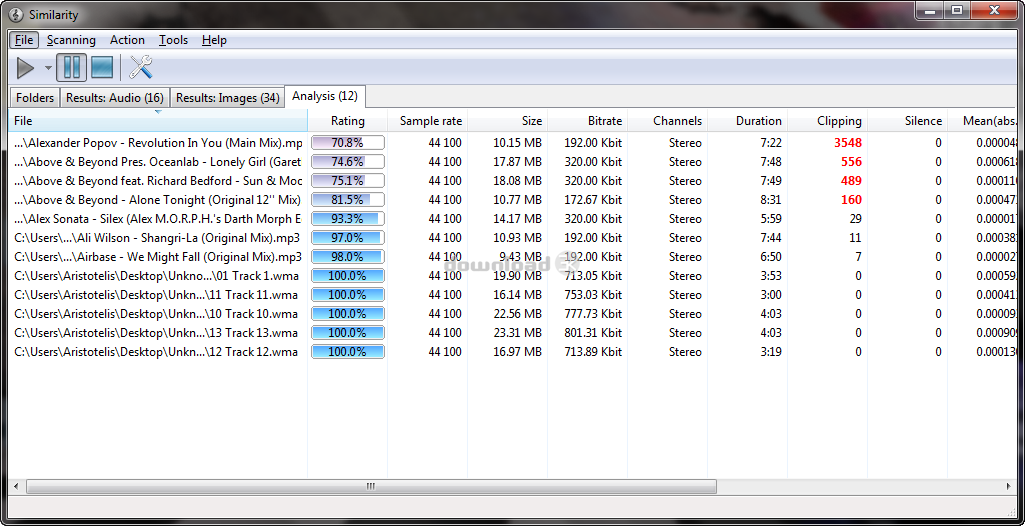Select the Airbase - We Might Fall row

(513, 257)
